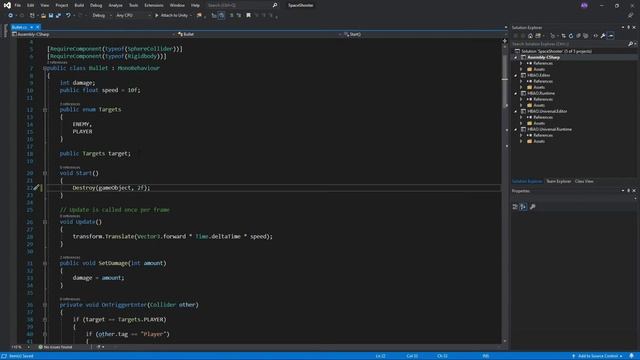This screenshot has height=360, width=640.
Task: Open the Debug configuration dropdown
Action: tap(102, 16)
